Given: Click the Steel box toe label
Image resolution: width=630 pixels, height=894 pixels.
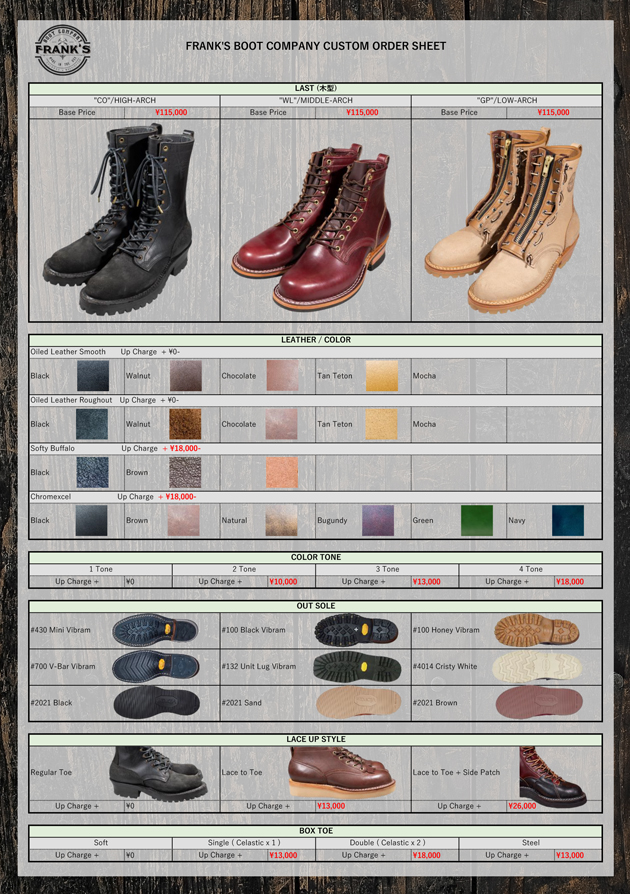Looking at the screenshot, I should [x=530, y=842].
